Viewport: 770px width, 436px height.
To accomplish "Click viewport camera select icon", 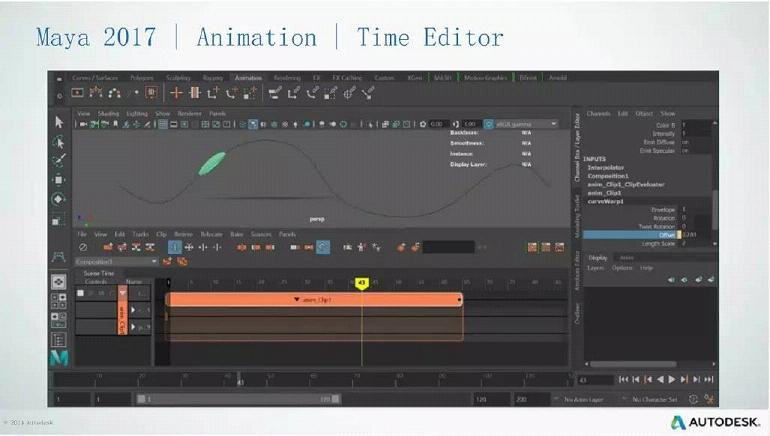I will tap(83, 125).
